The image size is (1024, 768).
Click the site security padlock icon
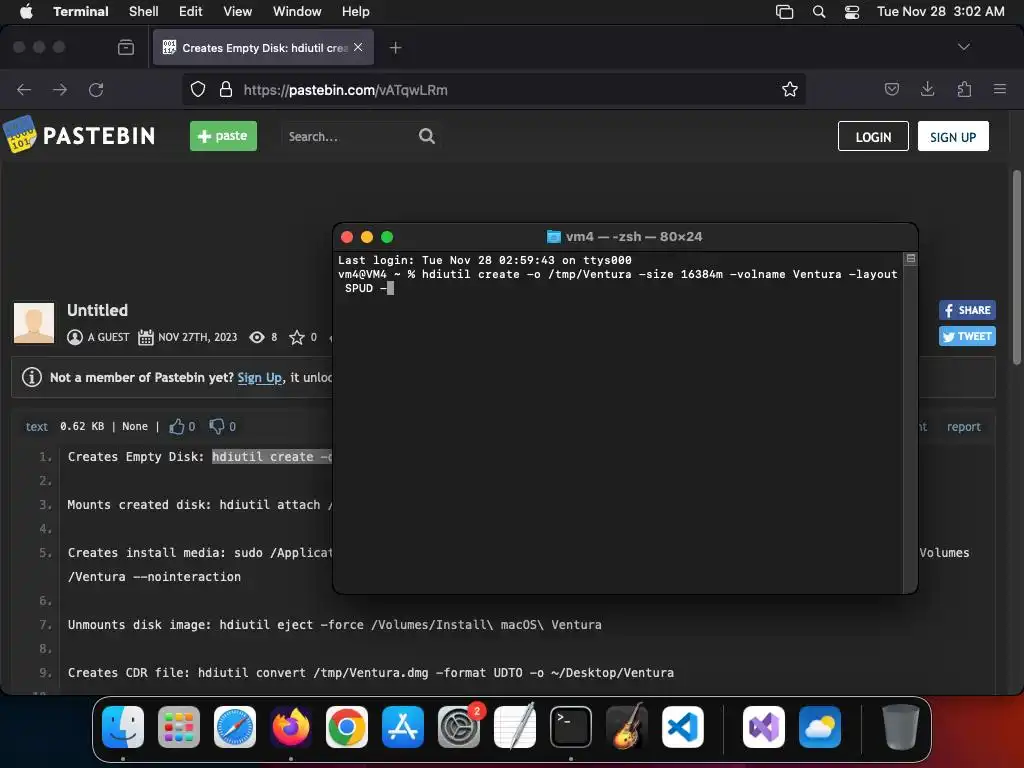tap(226, 89)
